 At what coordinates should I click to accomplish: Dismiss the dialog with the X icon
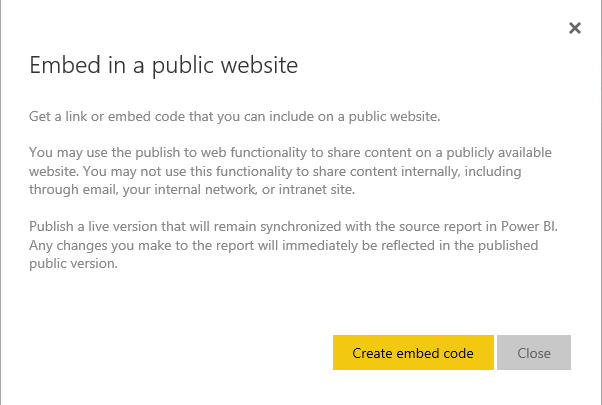575,28
